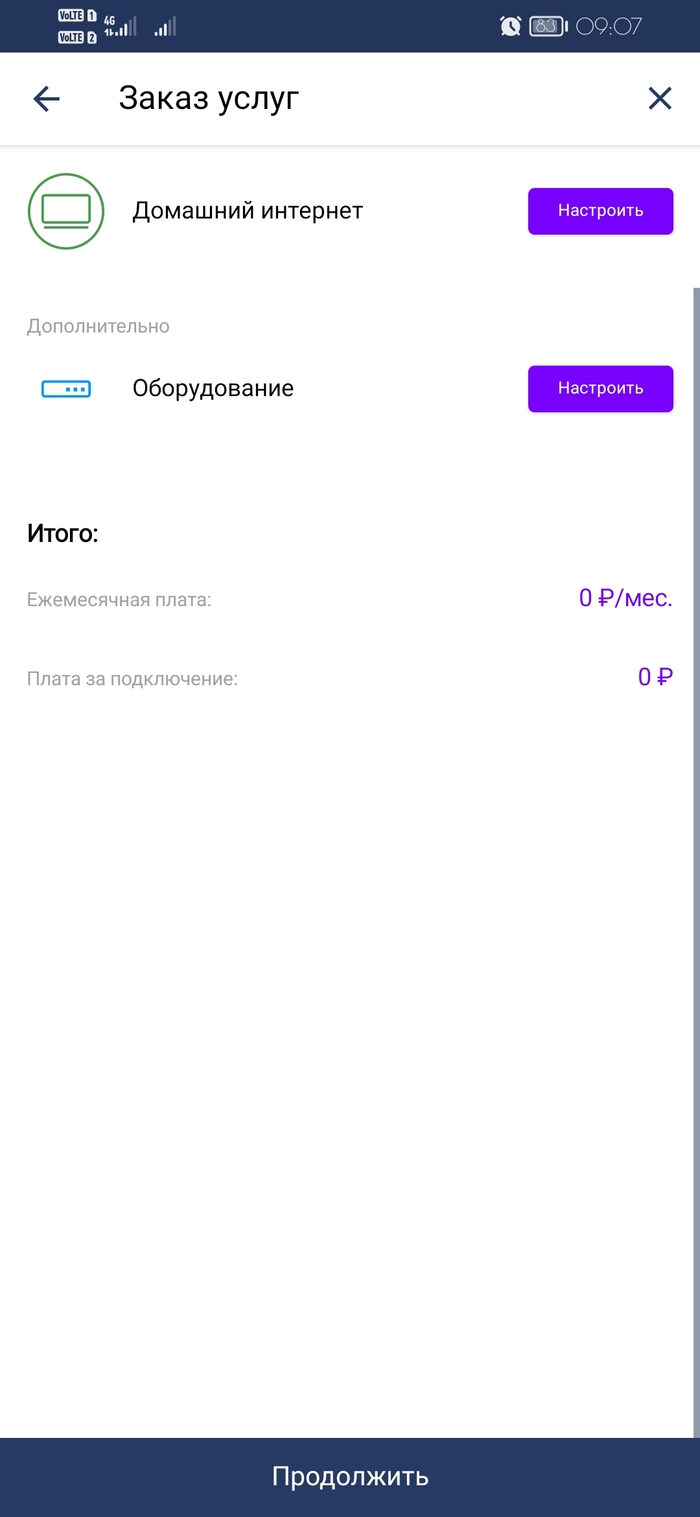Tap the alarm clock status icon
The image size is (700, 1517).
pos(510,26)
